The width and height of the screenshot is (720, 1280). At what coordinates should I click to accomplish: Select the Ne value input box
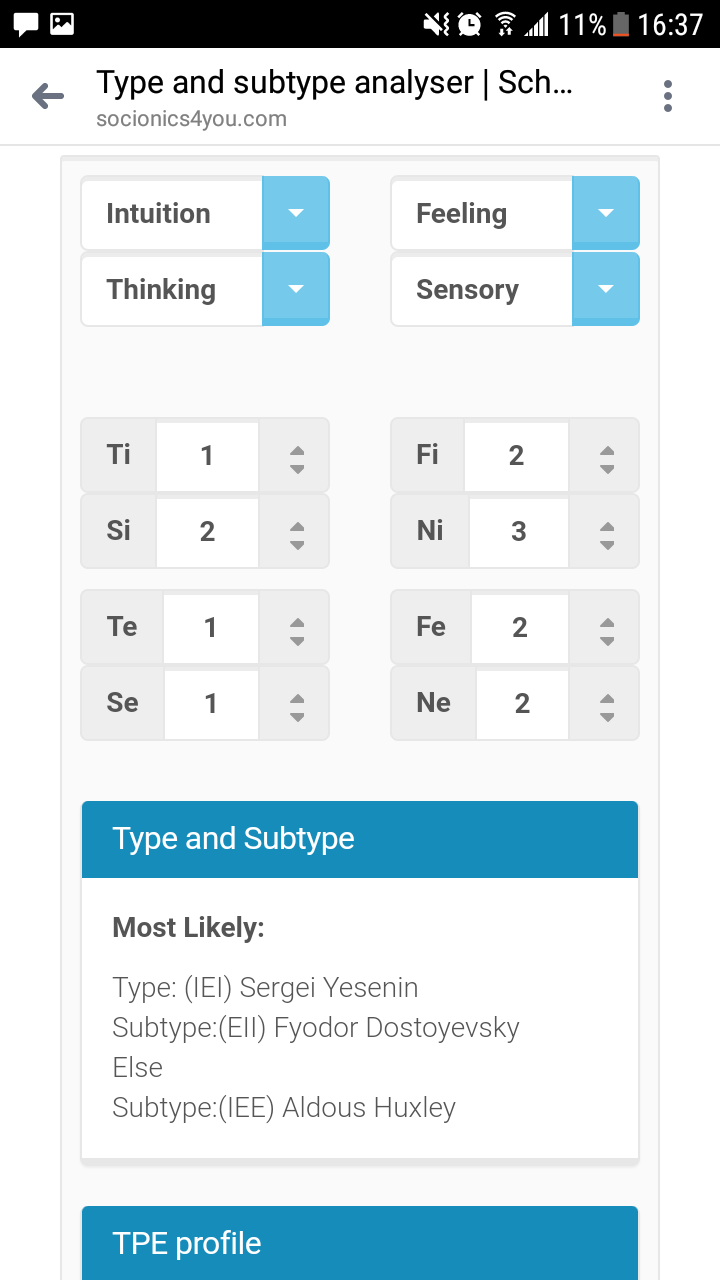point(522,704)
